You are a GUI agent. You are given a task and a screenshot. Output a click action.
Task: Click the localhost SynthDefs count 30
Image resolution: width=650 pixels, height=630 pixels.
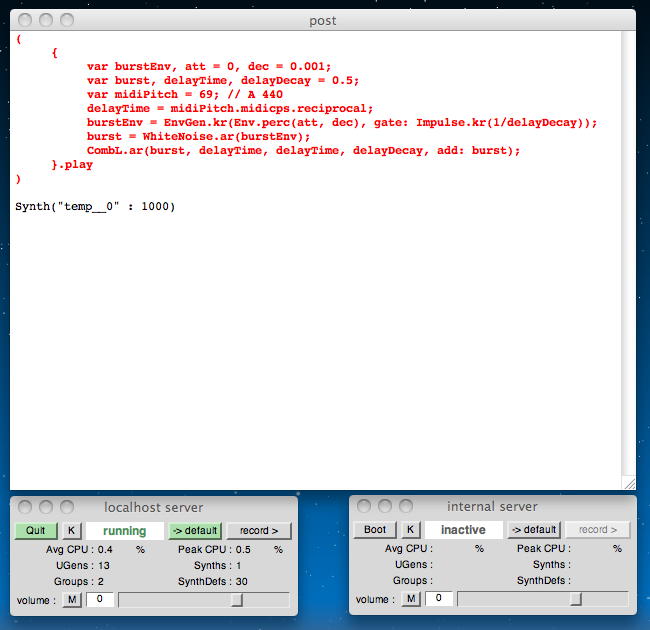(242, 582)
